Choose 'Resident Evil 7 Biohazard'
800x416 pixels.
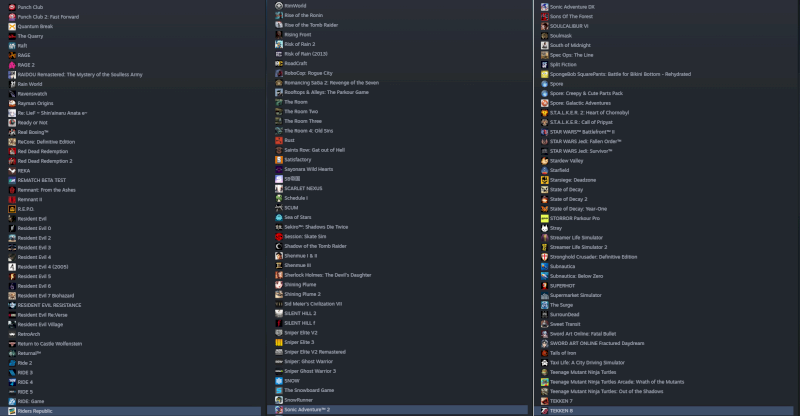(46, 296)
